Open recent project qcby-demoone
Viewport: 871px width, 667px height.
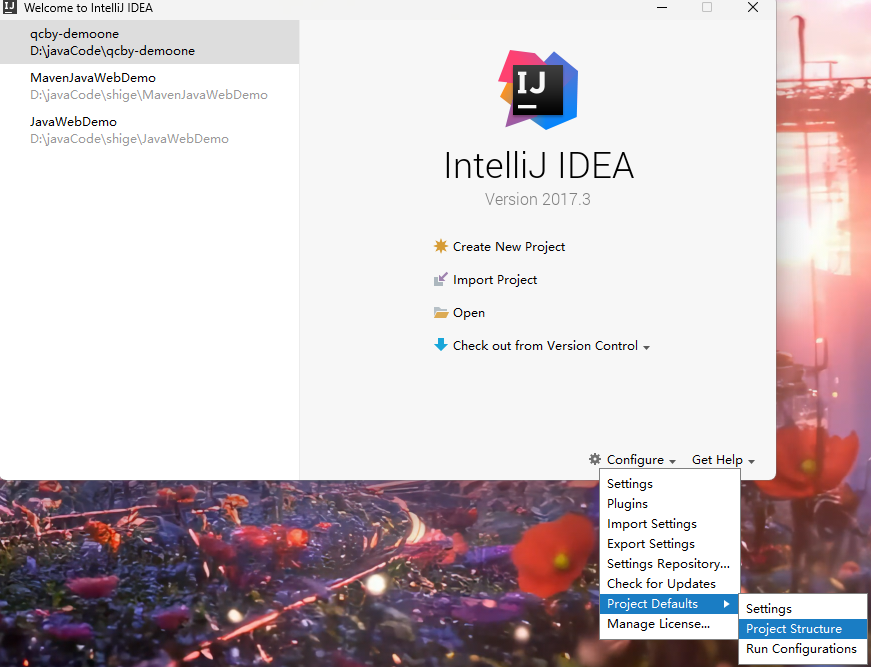click(x=149, y=42)
